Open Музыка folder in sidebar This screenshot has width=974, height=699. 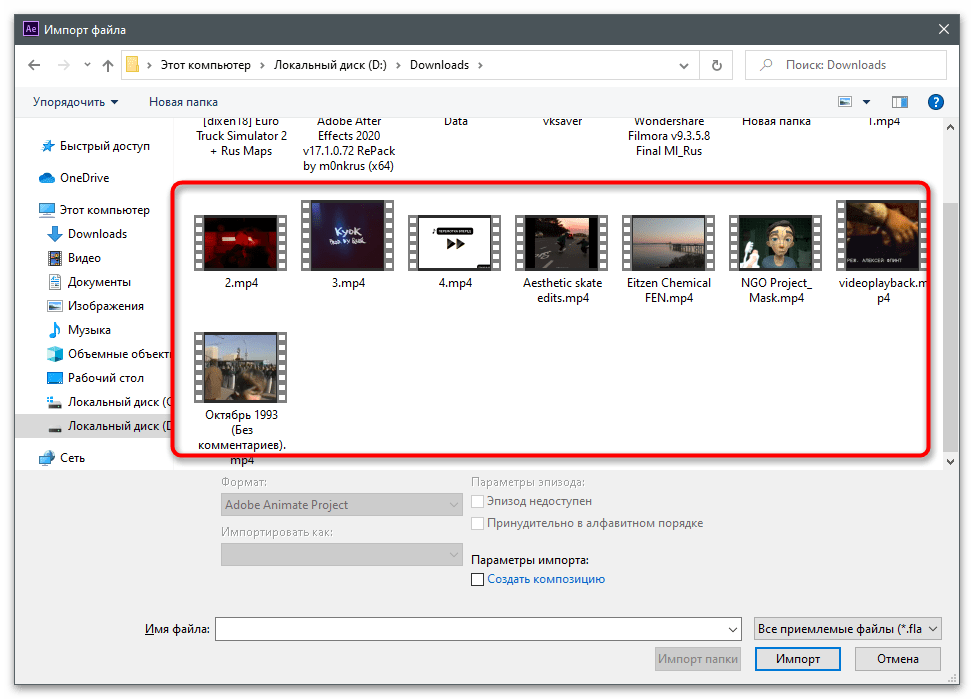pyautogui.click(x=89, y=330)
